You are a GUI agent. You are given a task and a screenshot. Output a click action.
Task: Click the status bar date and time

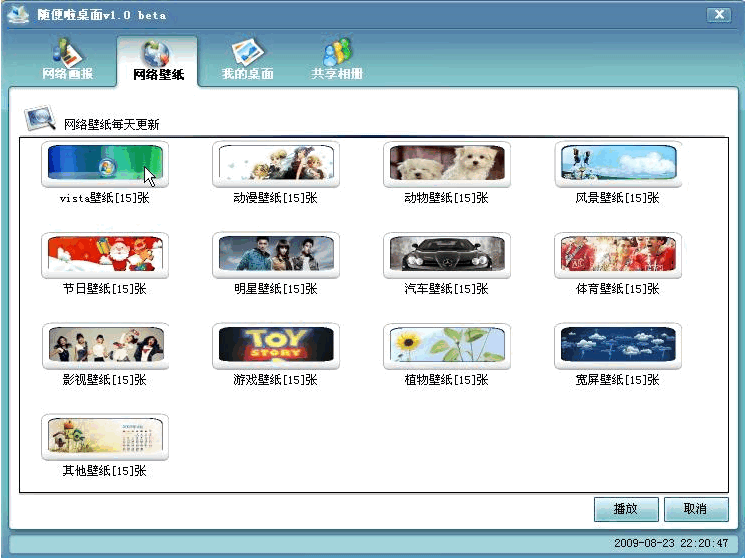coord(671,543)
